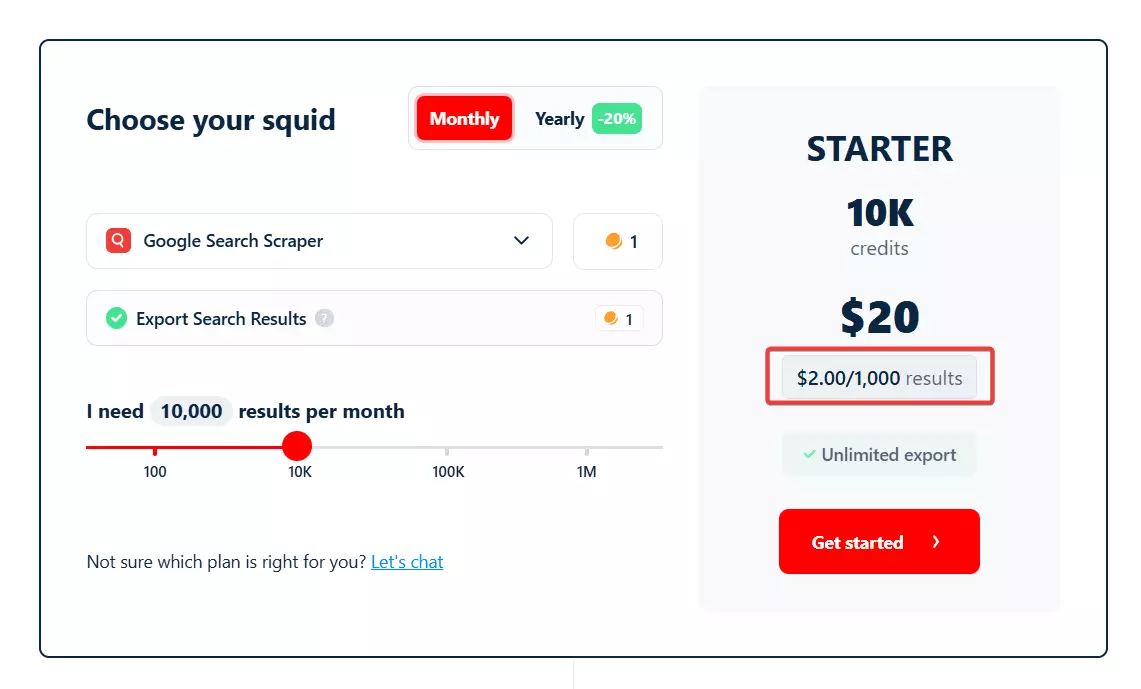Click the coin icon in Export Search Results row
Image resolution: width=1141 pixels, height=689 pixels.
pos(612,318)
